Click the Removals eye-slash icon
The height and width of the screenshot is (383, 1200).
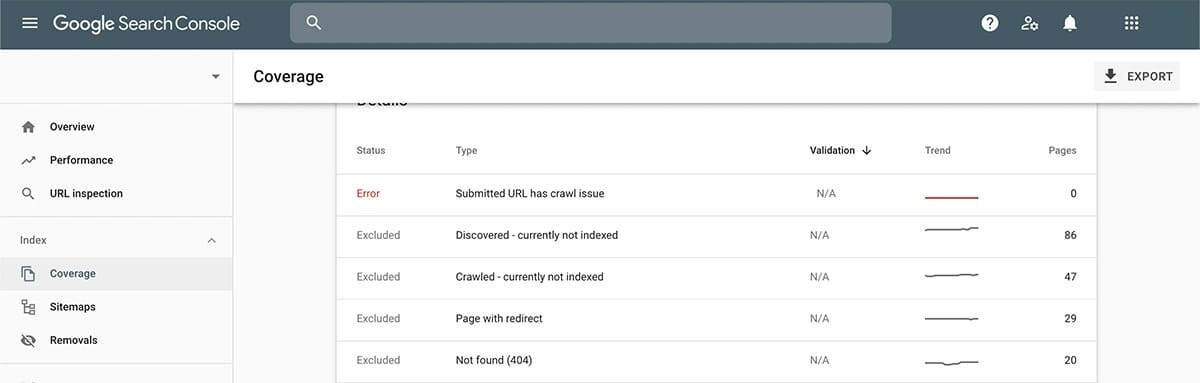[x=28, y=340]
